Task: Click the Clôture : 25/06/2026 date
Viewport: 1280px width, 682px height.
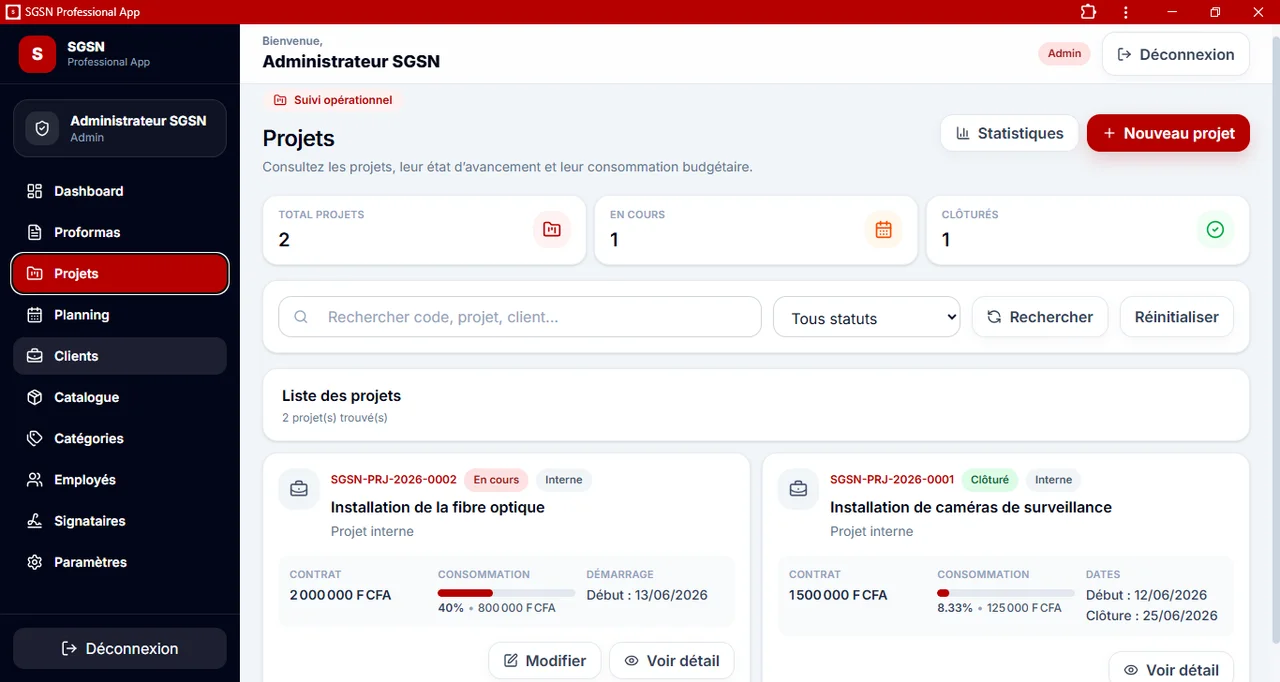Action: (1152, 616)
